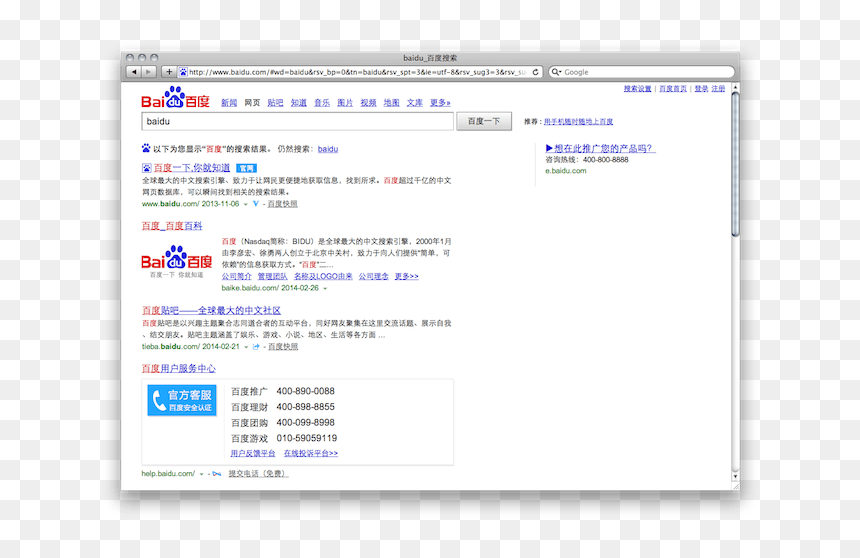This screenshot has width=860, height=558.
Task: Go forward with the browser forward arrow
Action: click(x=149, y=72)
